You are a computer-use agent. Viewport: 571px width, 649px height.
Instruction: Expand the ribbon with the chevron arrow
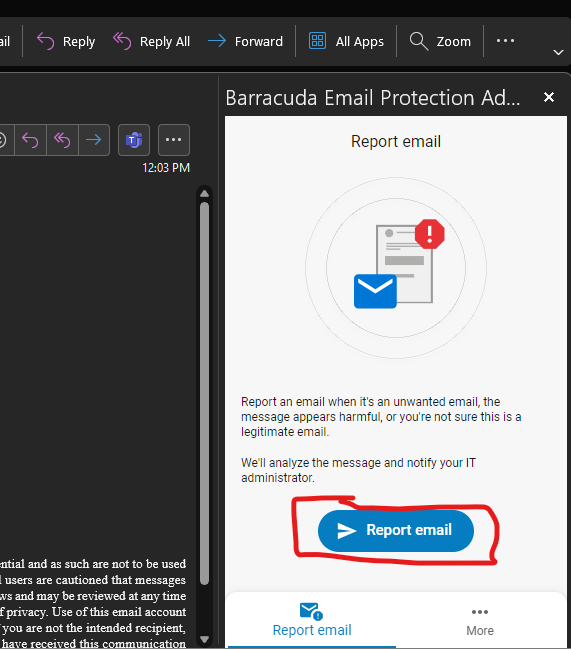tap(558, 53)
